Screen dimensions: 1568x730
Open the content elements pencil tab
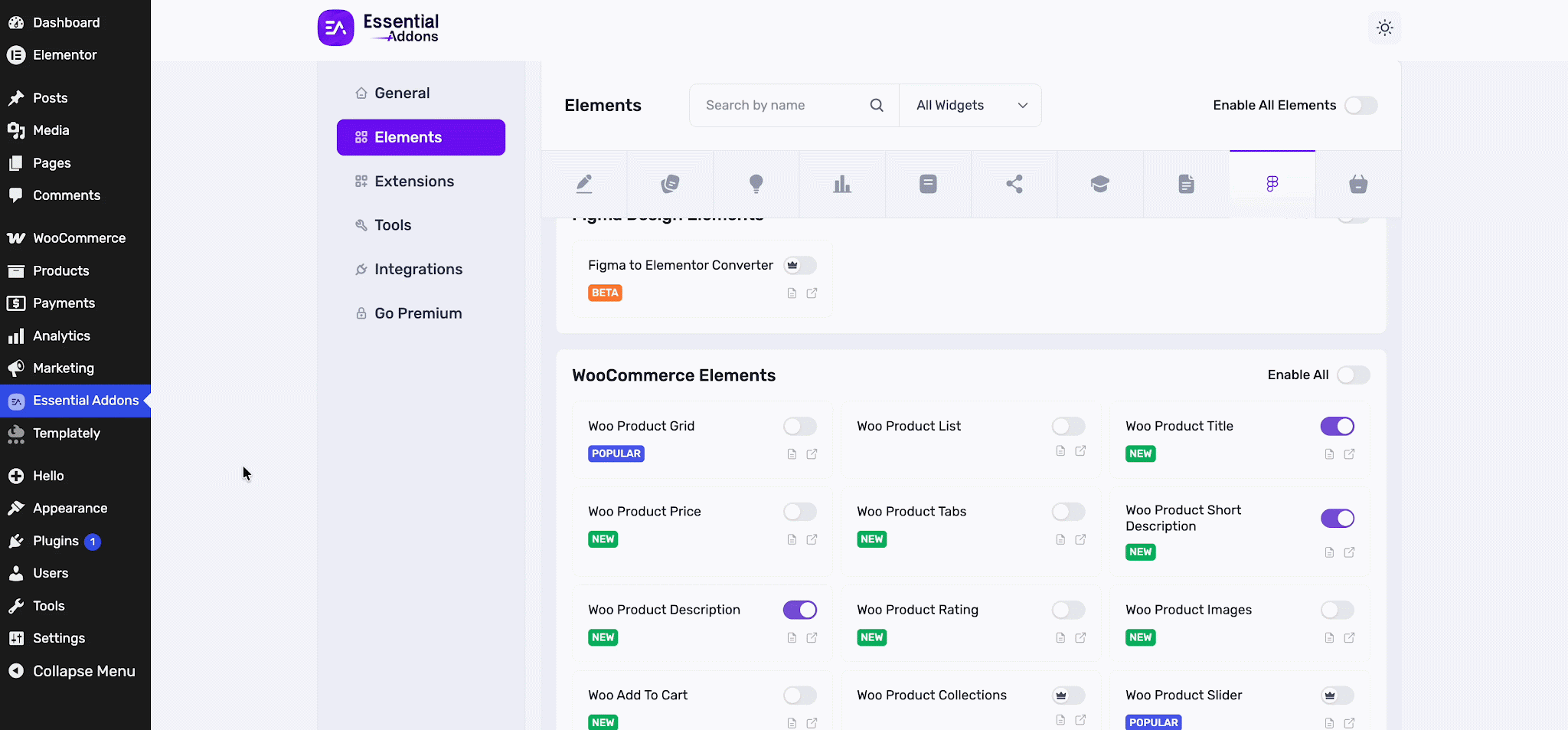click(x=584, y=184)
